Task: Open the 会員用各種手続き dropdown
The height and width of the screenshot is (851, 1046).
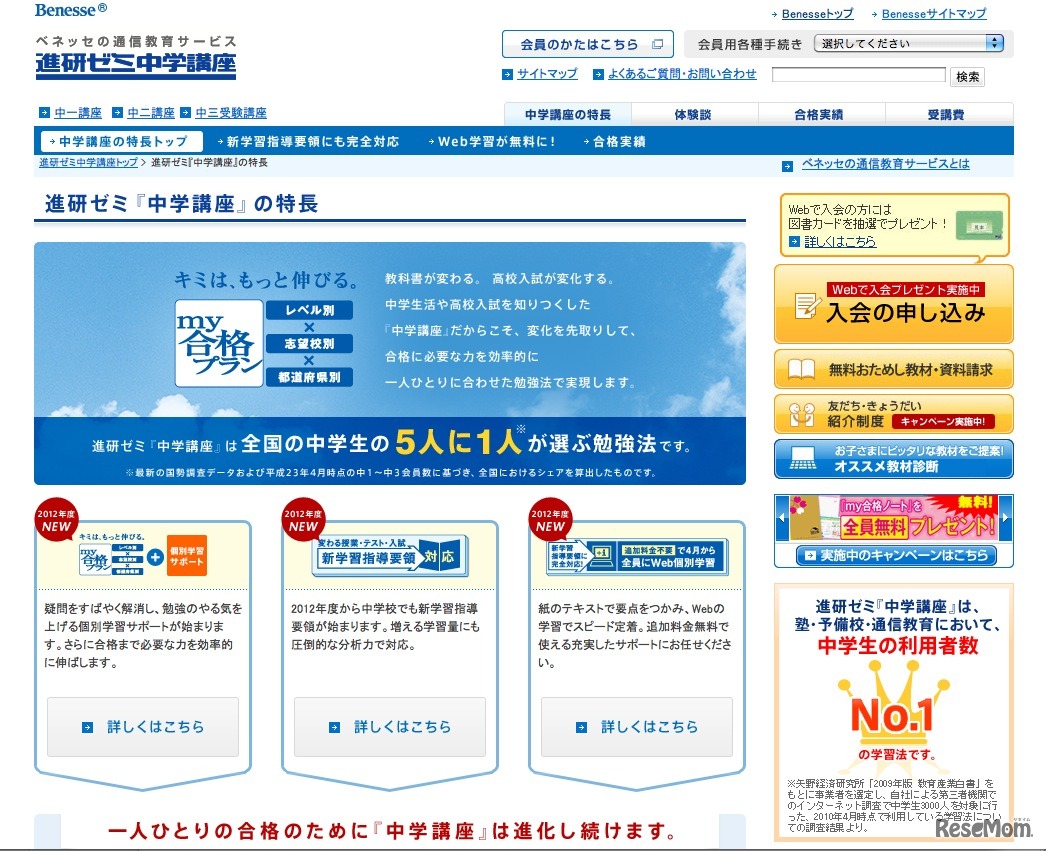Action: click(909, 43)
